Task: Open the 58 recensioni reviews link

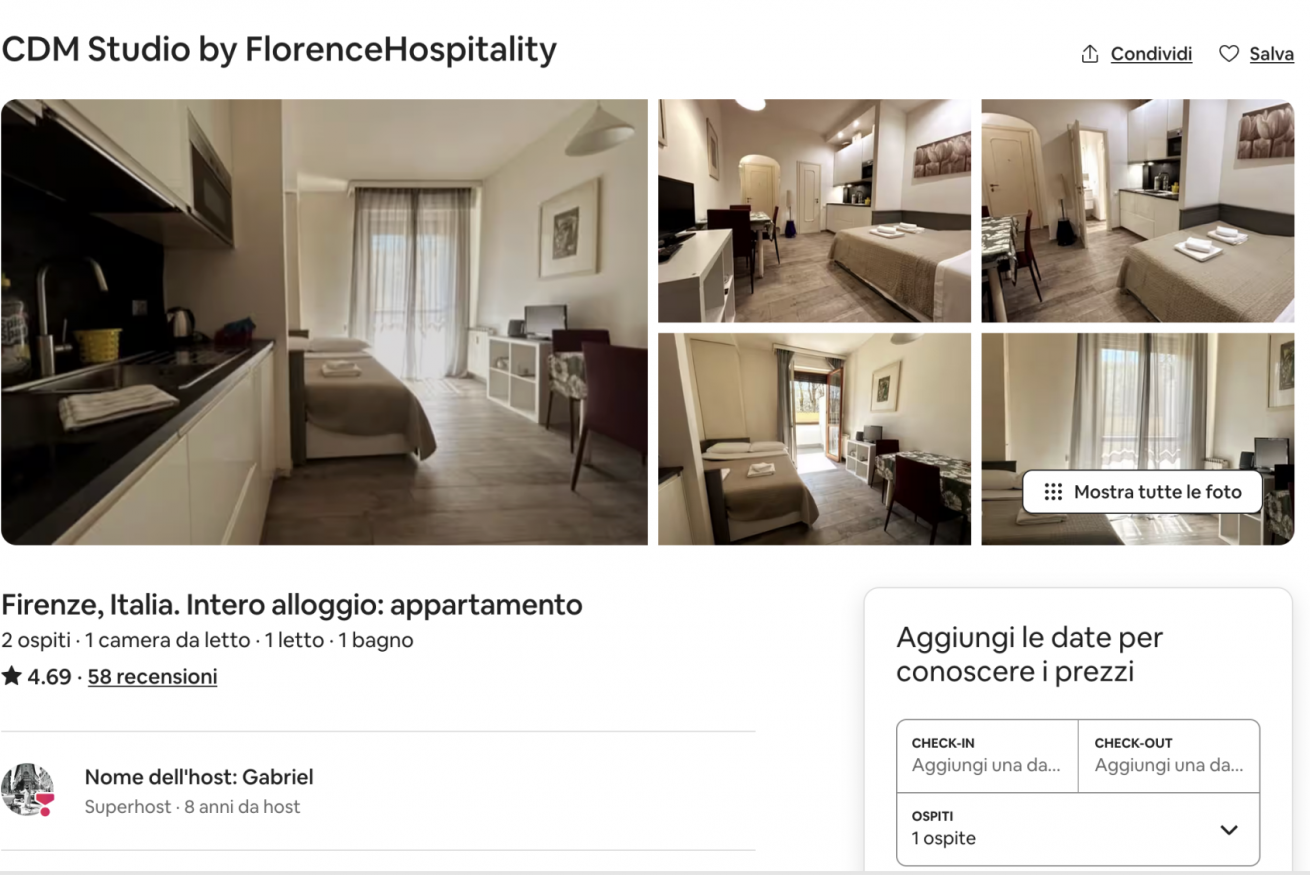Action: click(x=152, y=676)
